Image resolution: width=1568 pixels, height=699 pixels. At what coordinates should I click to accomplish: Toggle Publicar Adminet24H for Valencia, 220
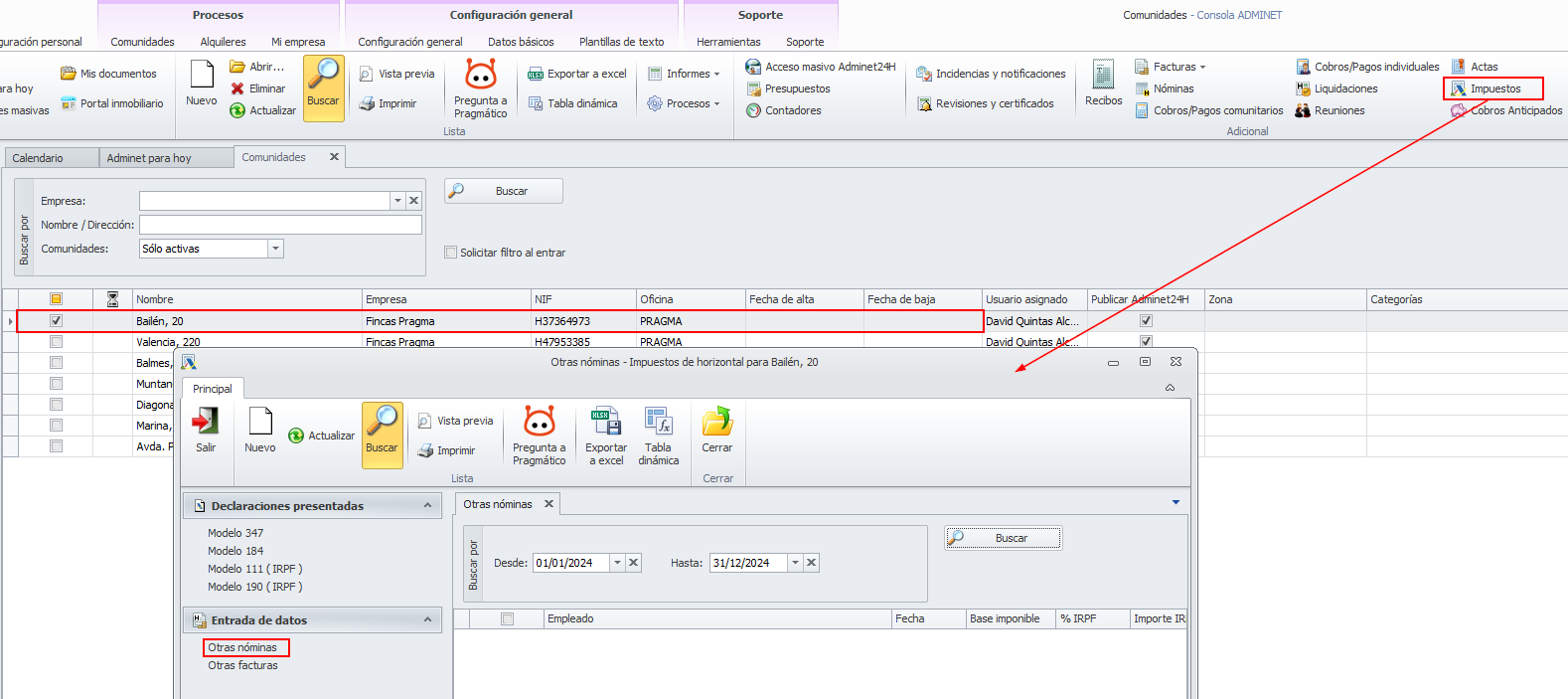(1146, 342)
